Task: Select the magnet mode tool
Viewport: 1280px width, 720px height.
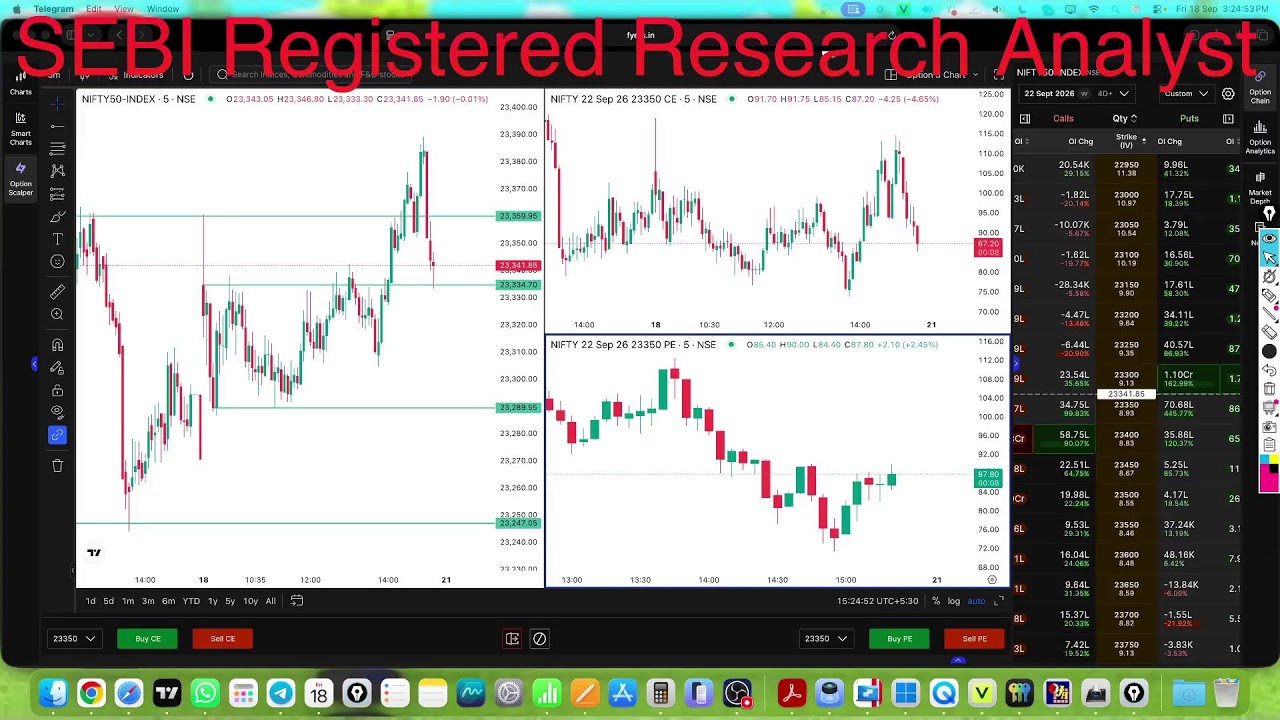Action: (x=57, y=345)
